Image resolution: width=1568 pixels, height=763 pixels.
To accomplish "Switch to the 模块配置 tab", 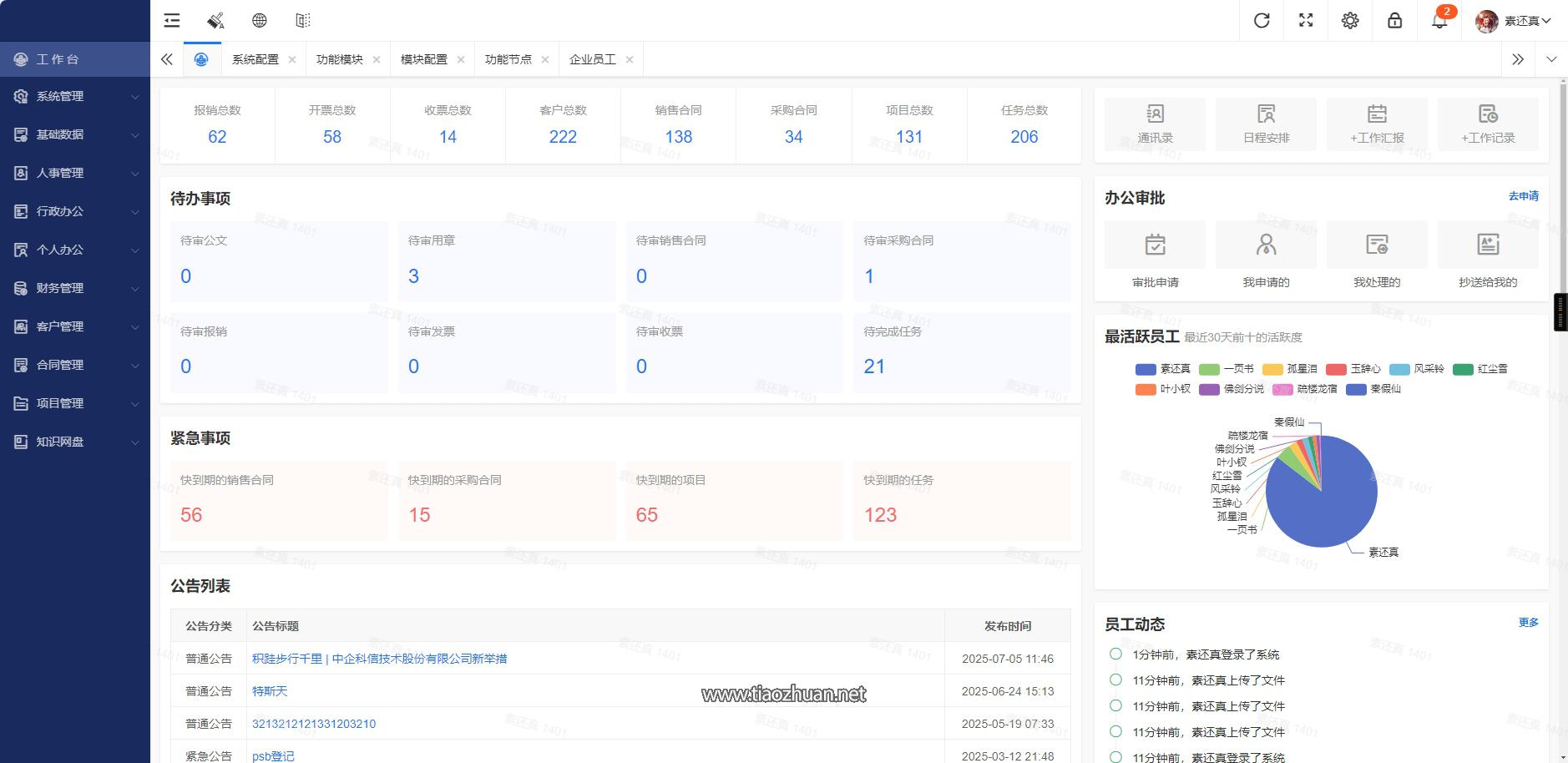I will coord(424,59).
